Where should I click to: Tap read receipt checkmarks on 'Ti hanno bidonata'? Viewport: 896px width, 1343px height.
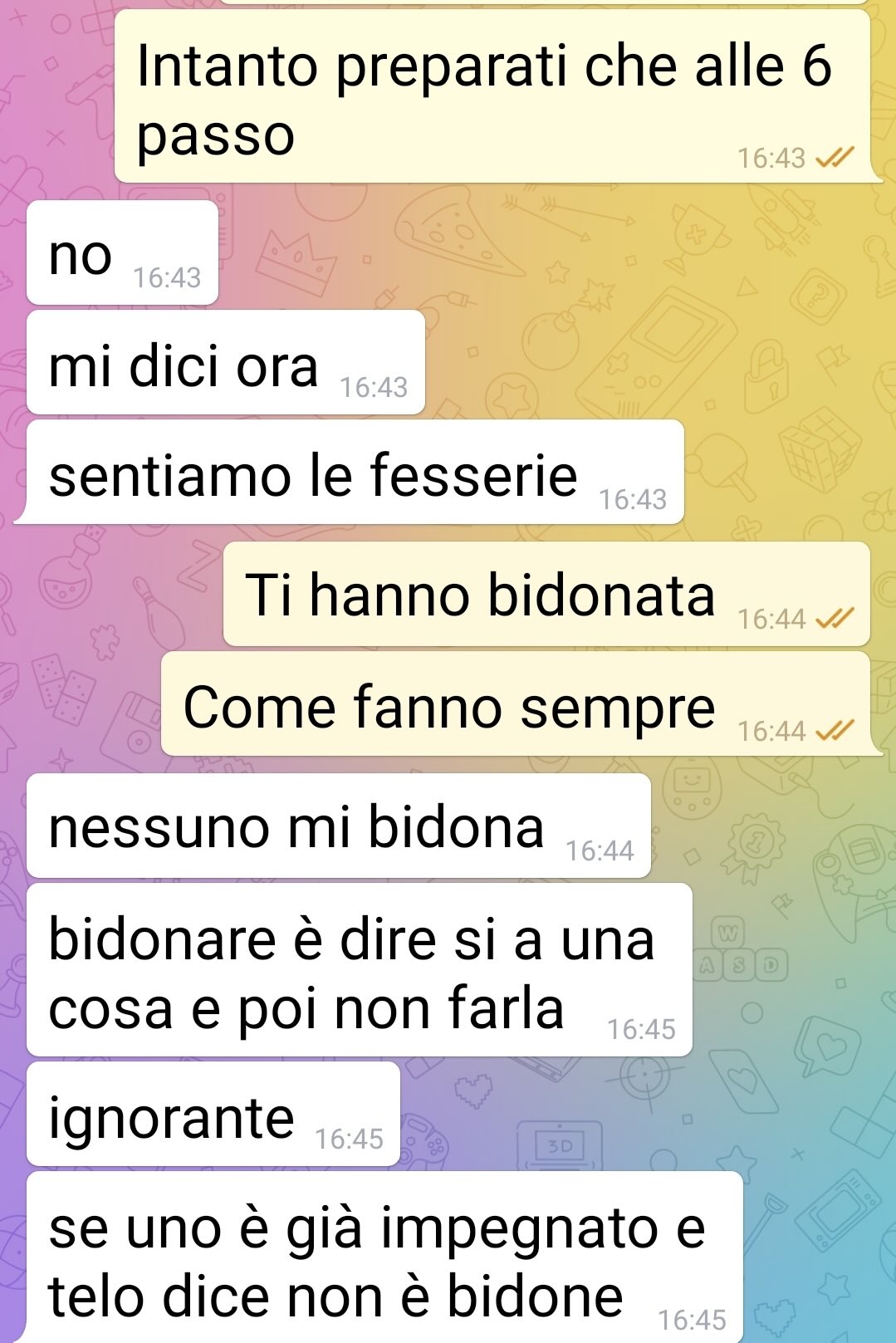[835, 618]
